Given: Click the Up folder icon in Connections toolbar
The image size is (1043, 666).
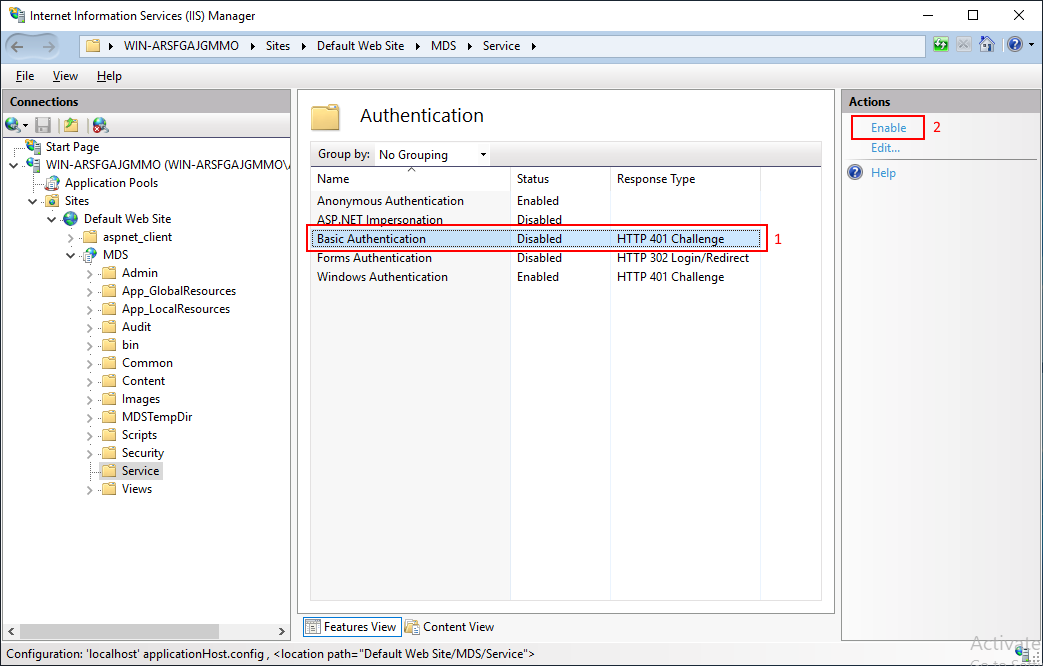Looking at the screenshot, I should pyautogui.click(x=71, y=125).
